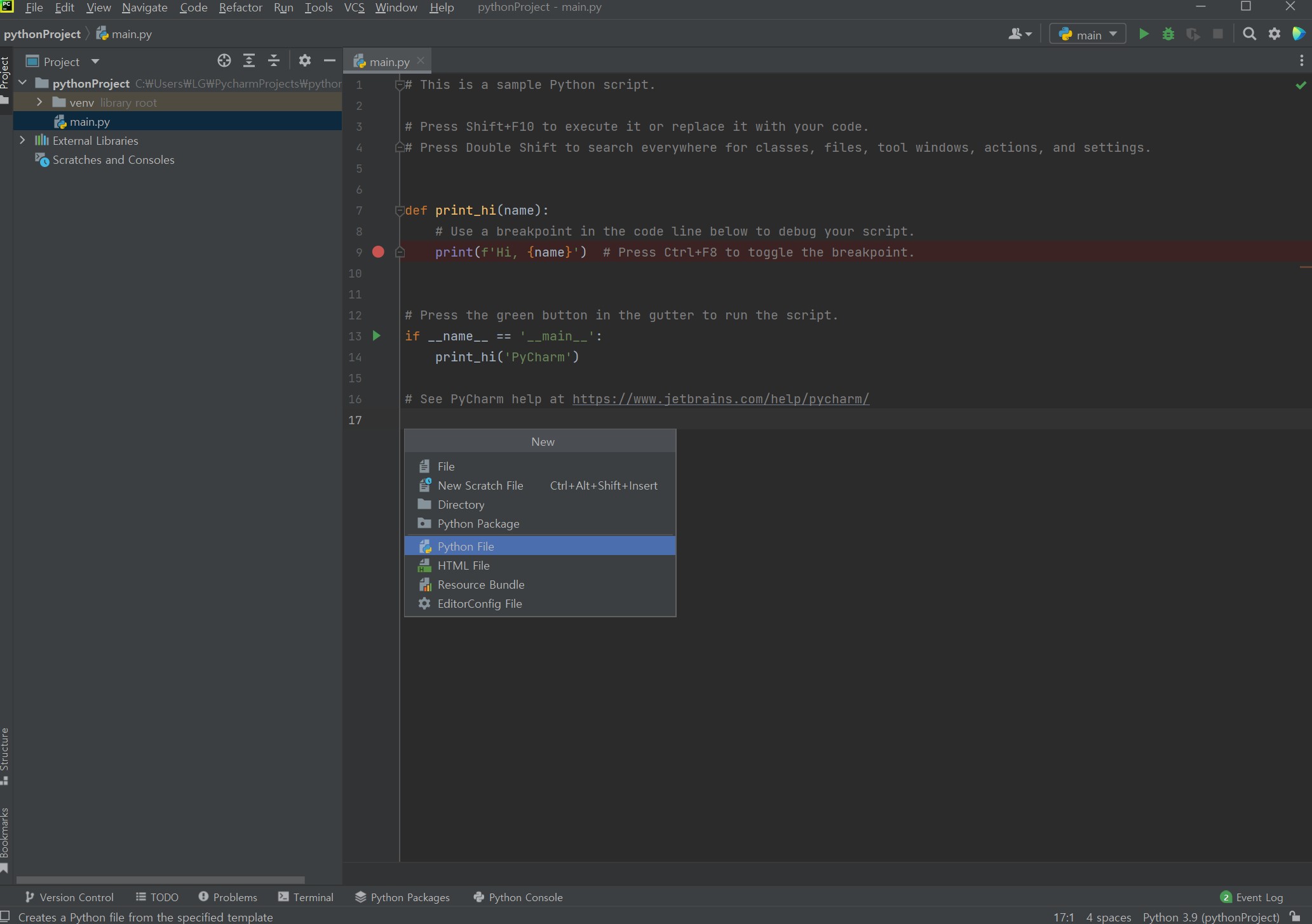Viewport: 1312px width, 924px height.
Task: Select Python File in New popup
Action: click(x=466, y=546)
